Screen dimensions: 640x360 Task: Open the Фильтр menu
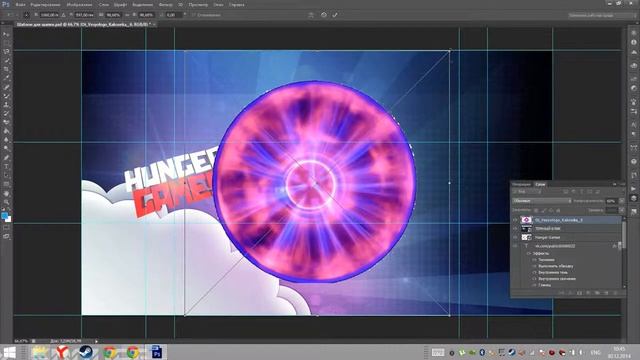point(165,5)
